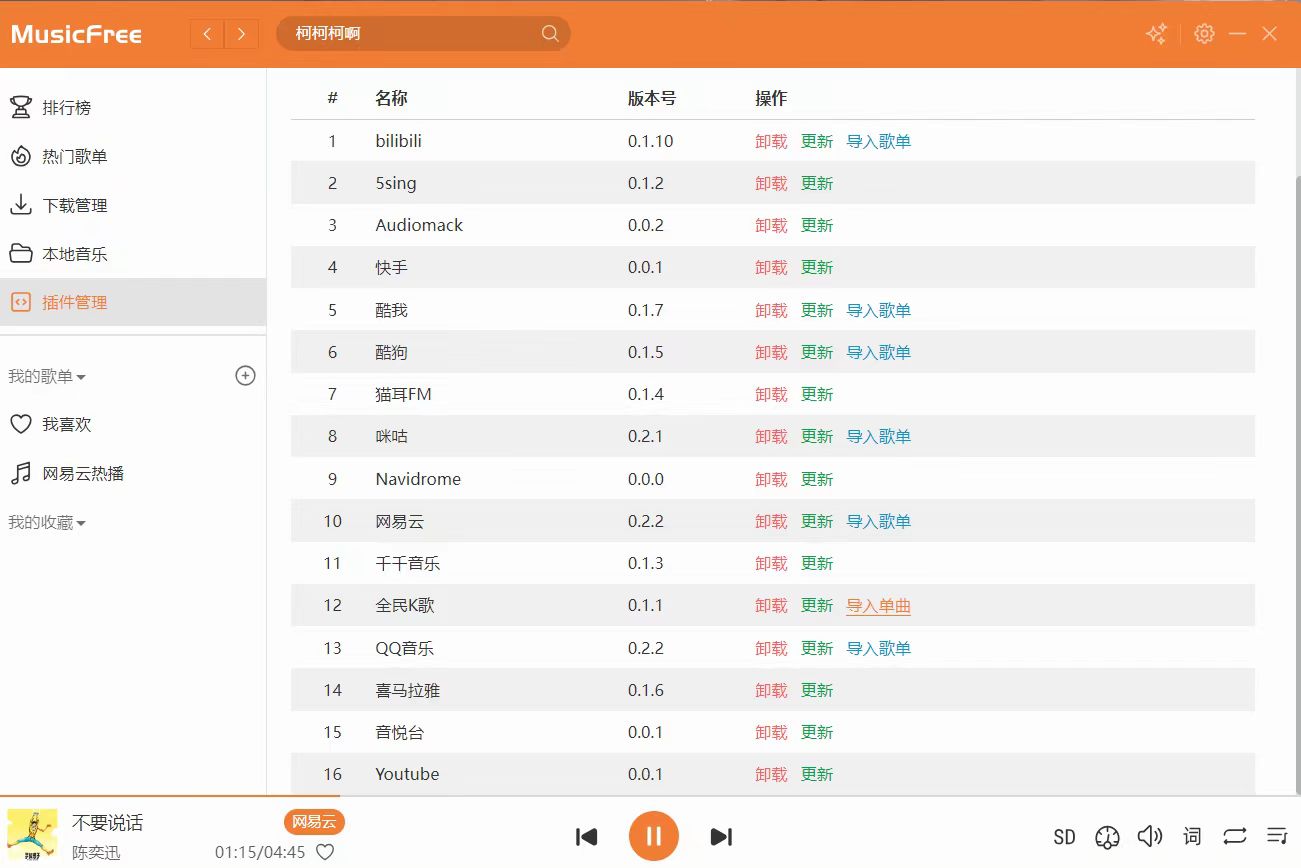Image resolution: width=1301 pixels, height=868 pixels.
Task: Open the playback speed icon
Action: pos(1107,837)
